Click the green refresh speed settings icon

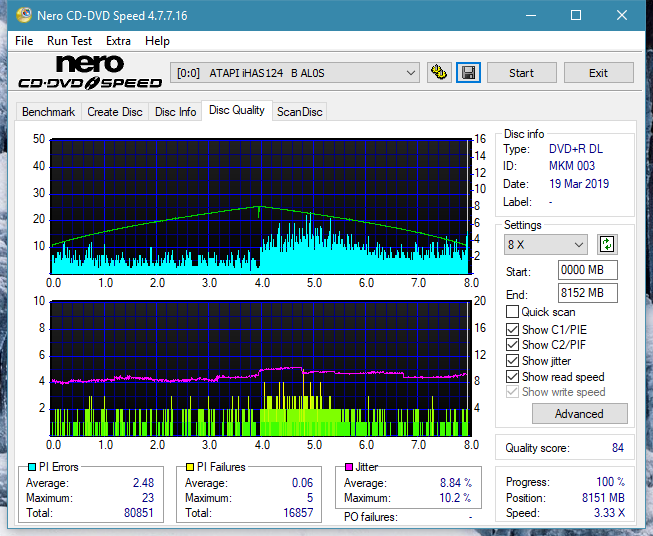[607, 244]
